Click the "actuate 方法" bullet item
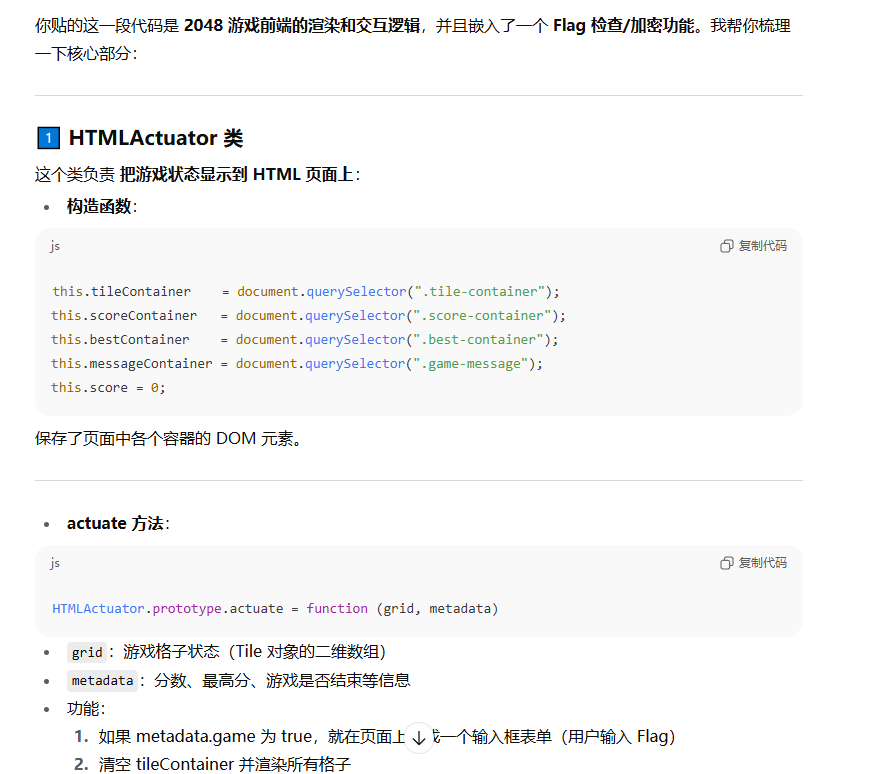This screenshot has width=894, height=774. tap(115, 523)
